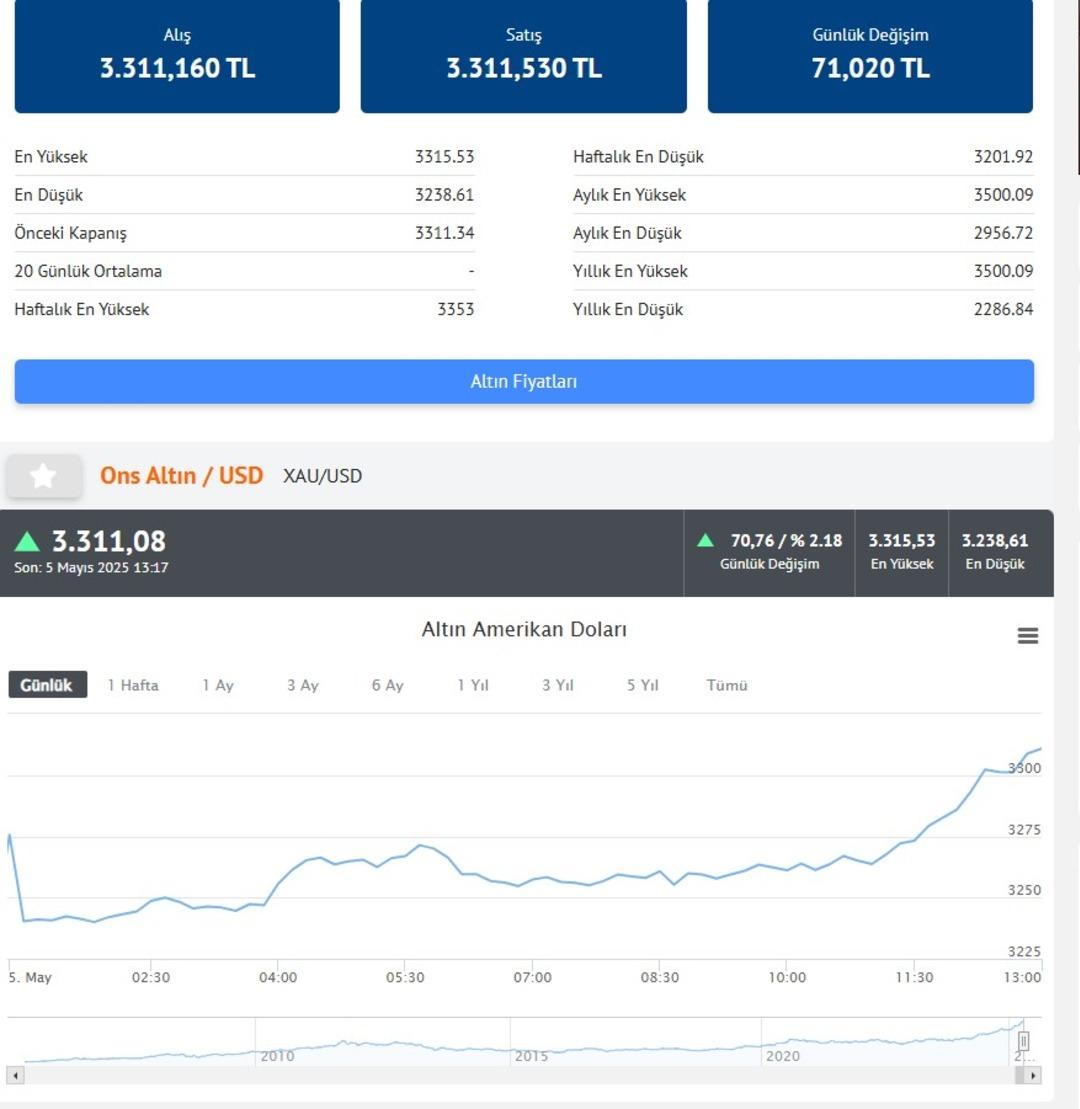Viewport: 1080px width, 1109px height.
Task: Click the Alış price box
Action: (x=177, y=56)
